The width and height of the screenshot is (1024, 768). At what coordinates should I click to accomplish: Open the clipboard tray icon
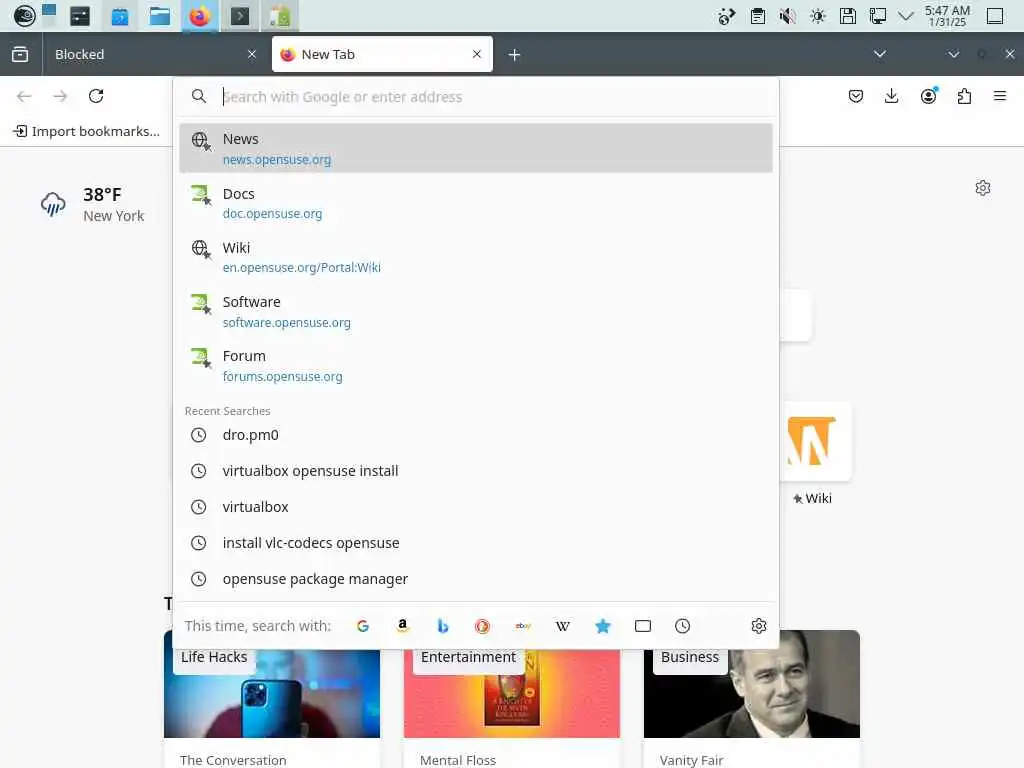758,16
